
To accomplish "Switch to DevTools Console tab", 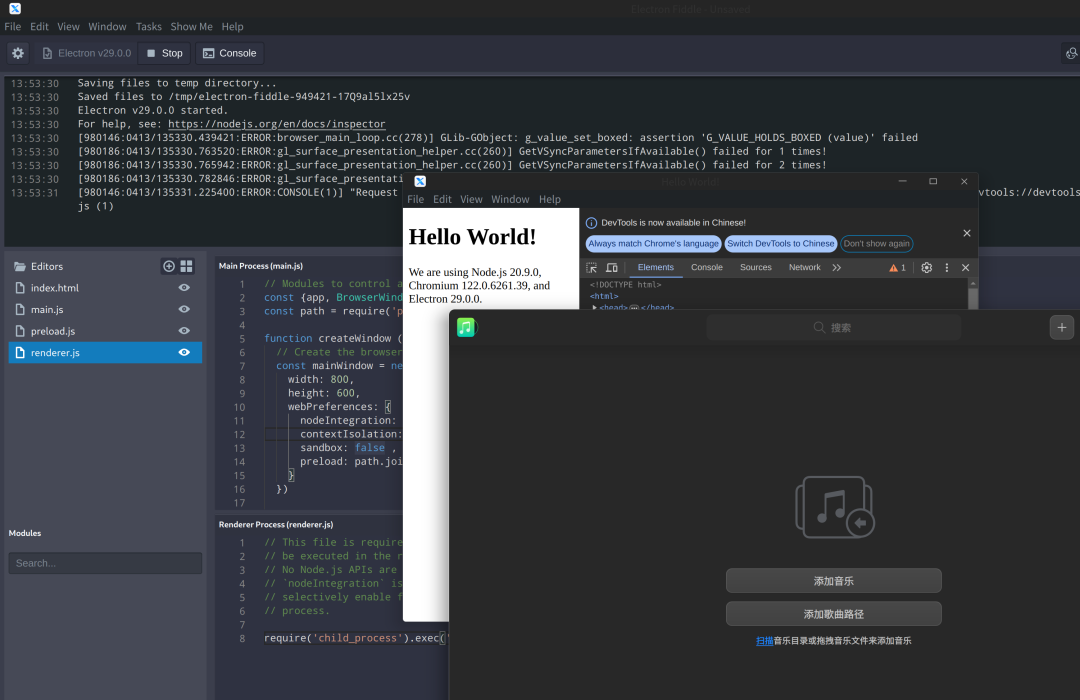I will point(707,267).
